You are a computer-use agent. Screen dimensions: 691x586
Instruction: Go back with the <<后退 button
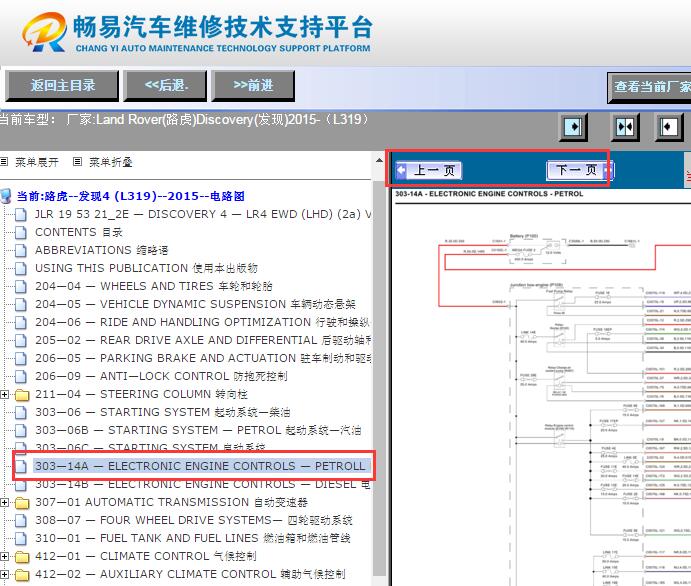[x=165, y=85]
